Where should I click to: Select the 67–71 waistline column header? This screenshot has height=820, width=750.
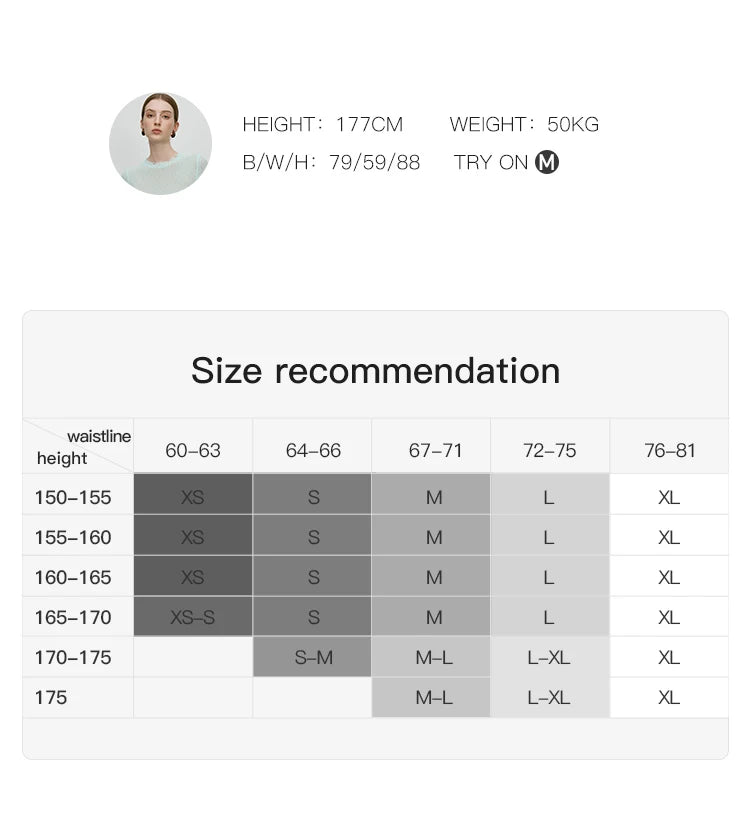435,451
